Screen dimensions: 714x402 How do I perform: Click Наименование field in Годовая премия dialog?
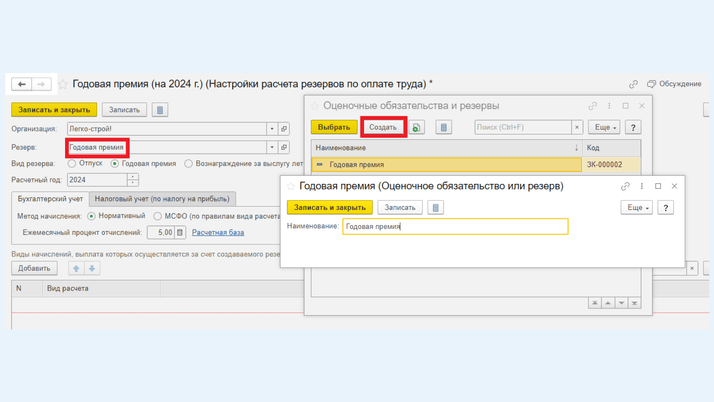455,227
